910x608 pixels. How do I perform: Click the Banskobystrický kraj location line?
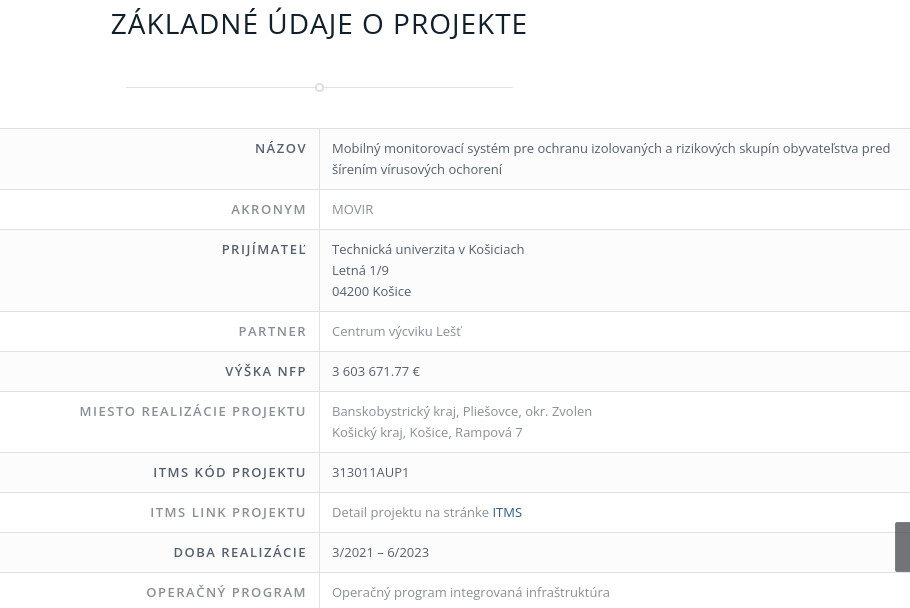[x=462, y=411]
